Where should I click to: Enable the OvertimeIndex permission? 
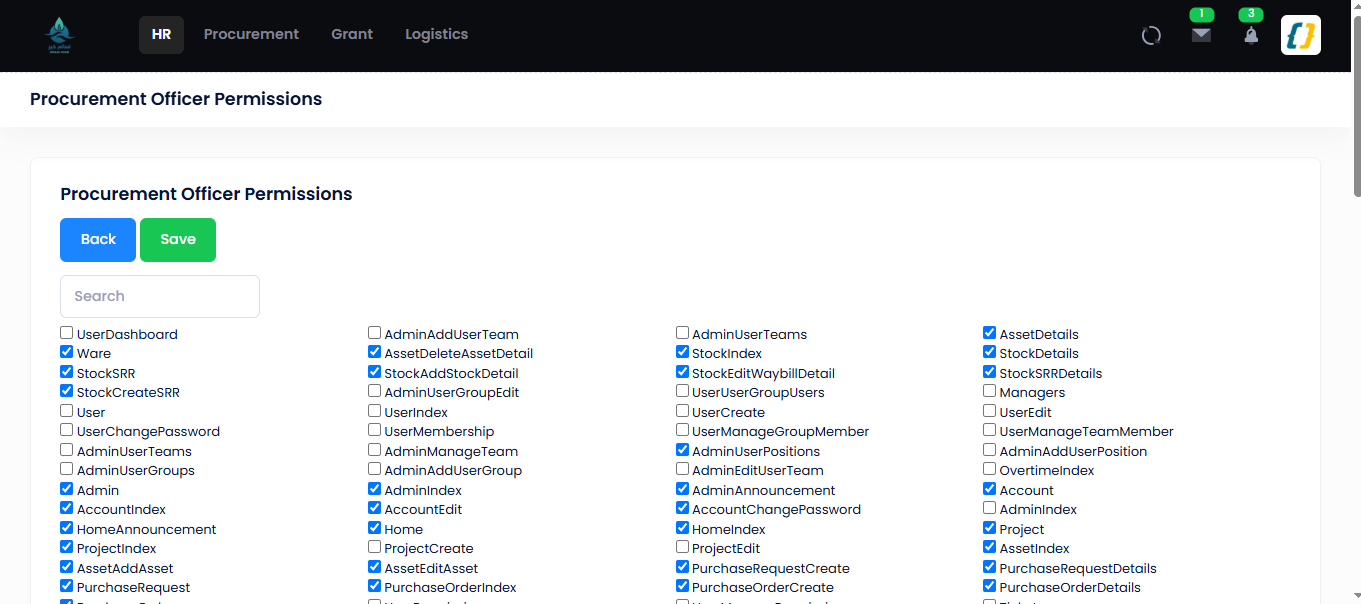990,469
